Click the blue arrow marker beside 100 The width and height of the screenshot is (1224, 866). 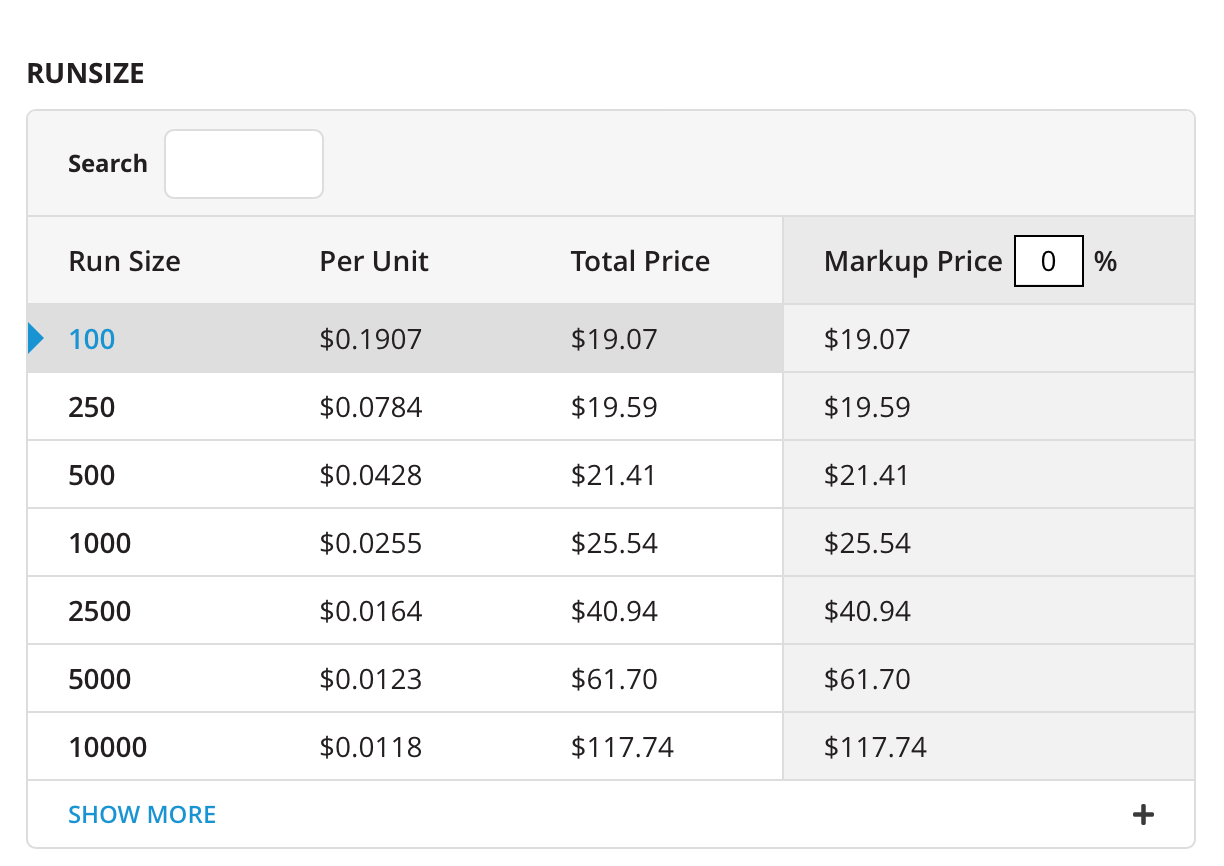[x=36, y=339]
